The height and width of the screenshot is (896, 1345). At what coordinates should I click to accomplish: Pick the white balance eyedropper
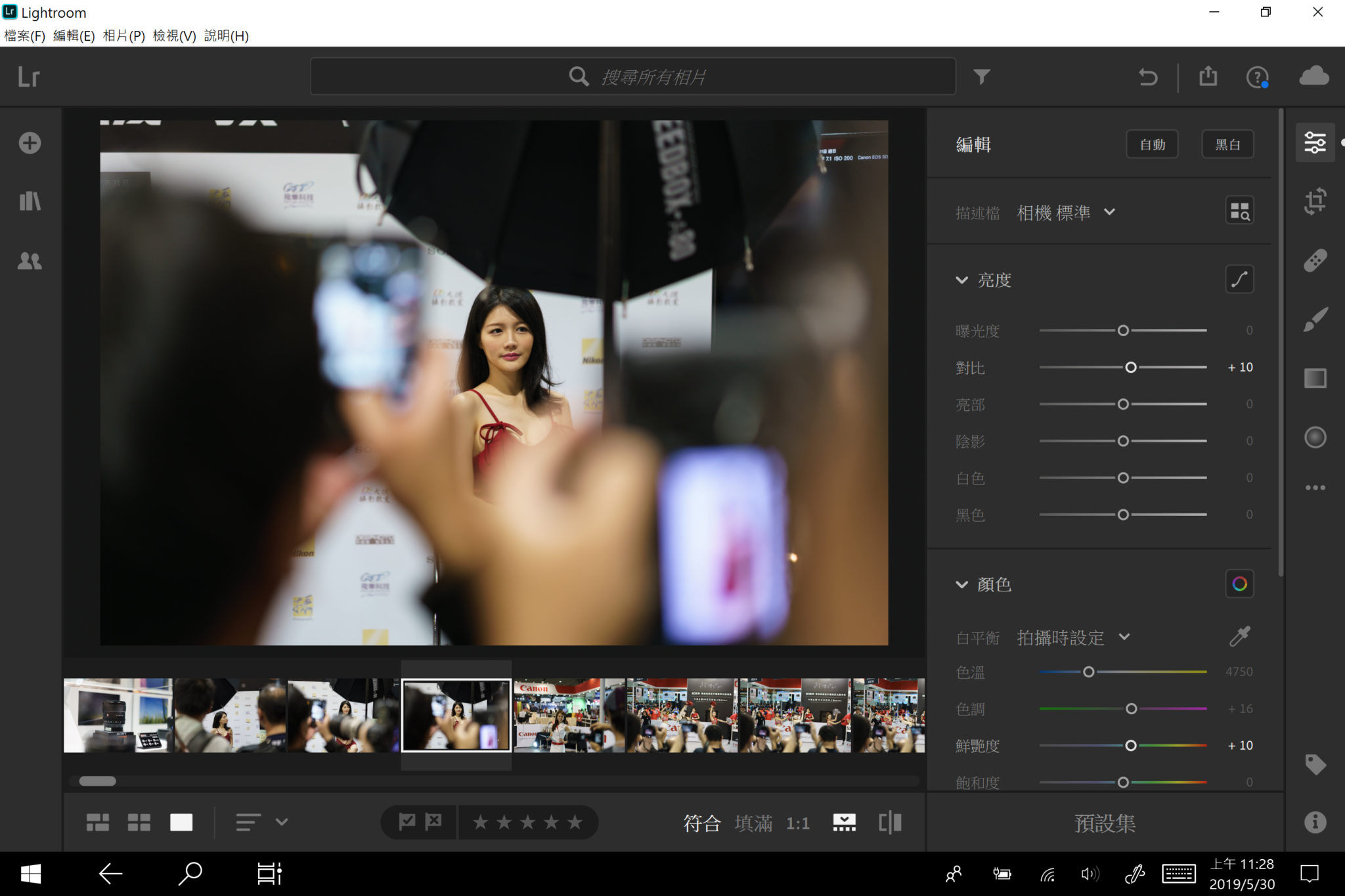click(1239, 636)
